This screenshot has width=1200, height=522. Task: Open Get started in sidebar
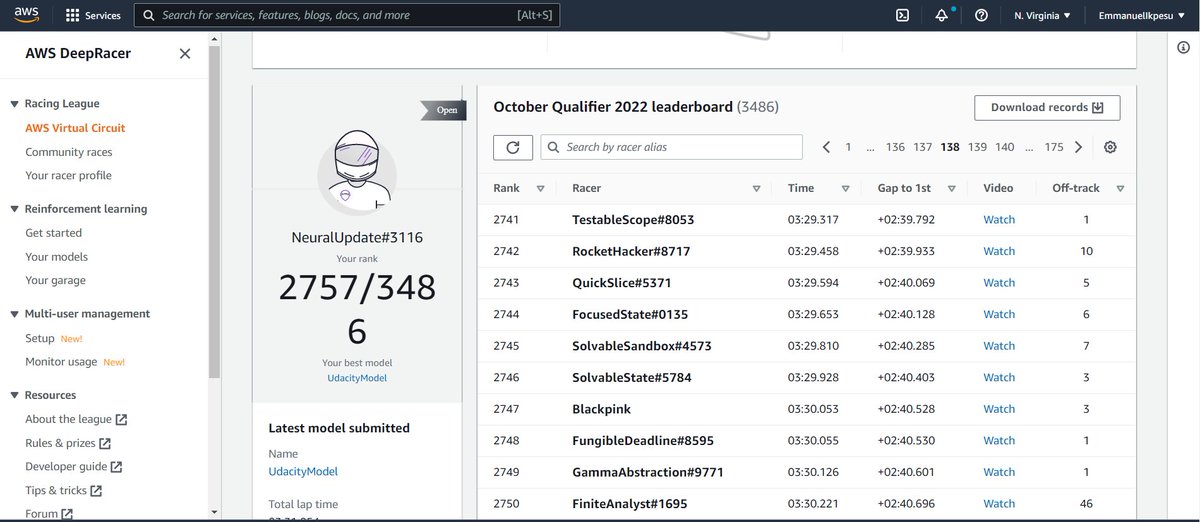54,233
